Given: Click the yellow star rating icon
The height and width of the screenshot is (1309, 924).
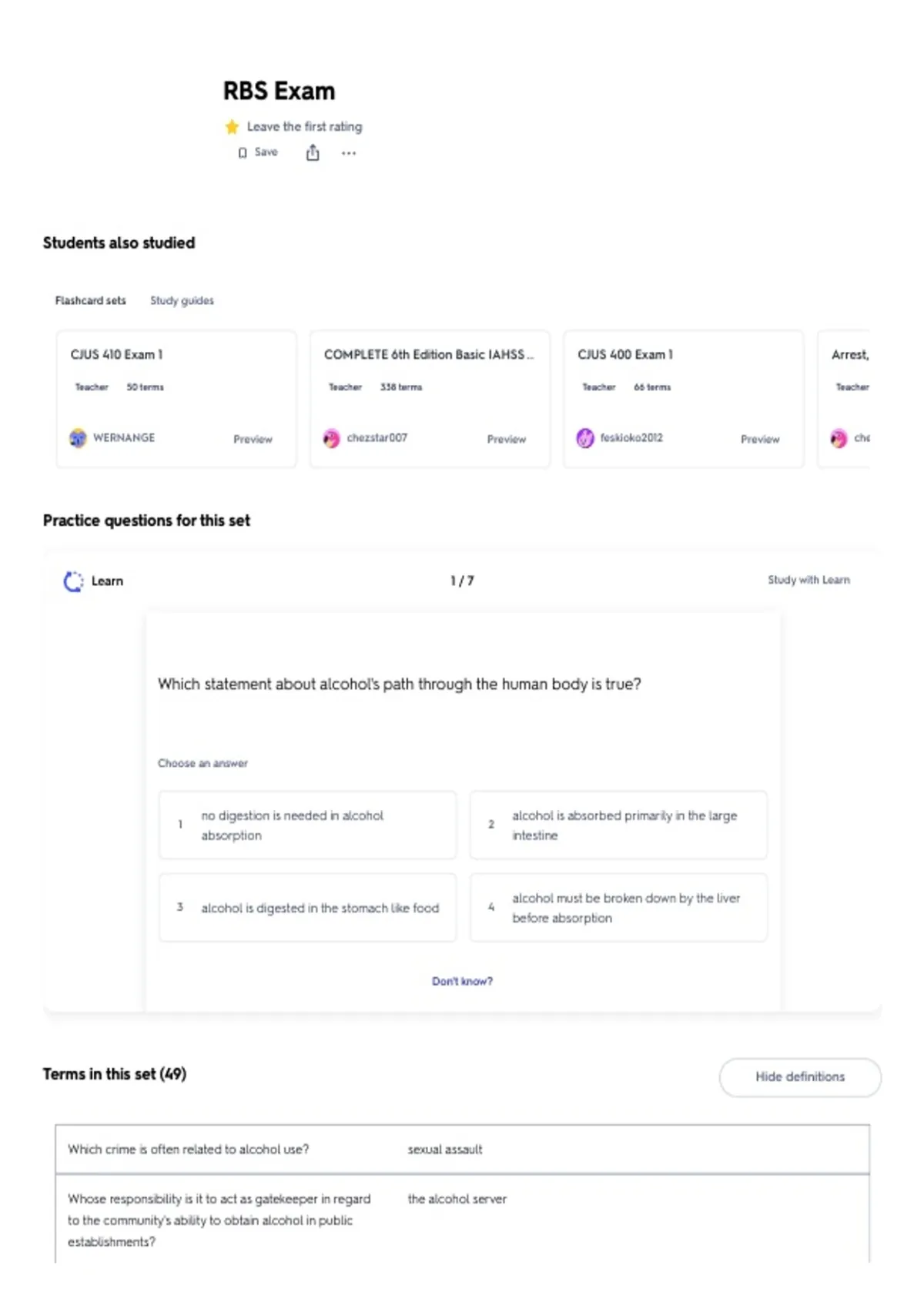Looking at the screenshot, I should (x=232, y=126).
